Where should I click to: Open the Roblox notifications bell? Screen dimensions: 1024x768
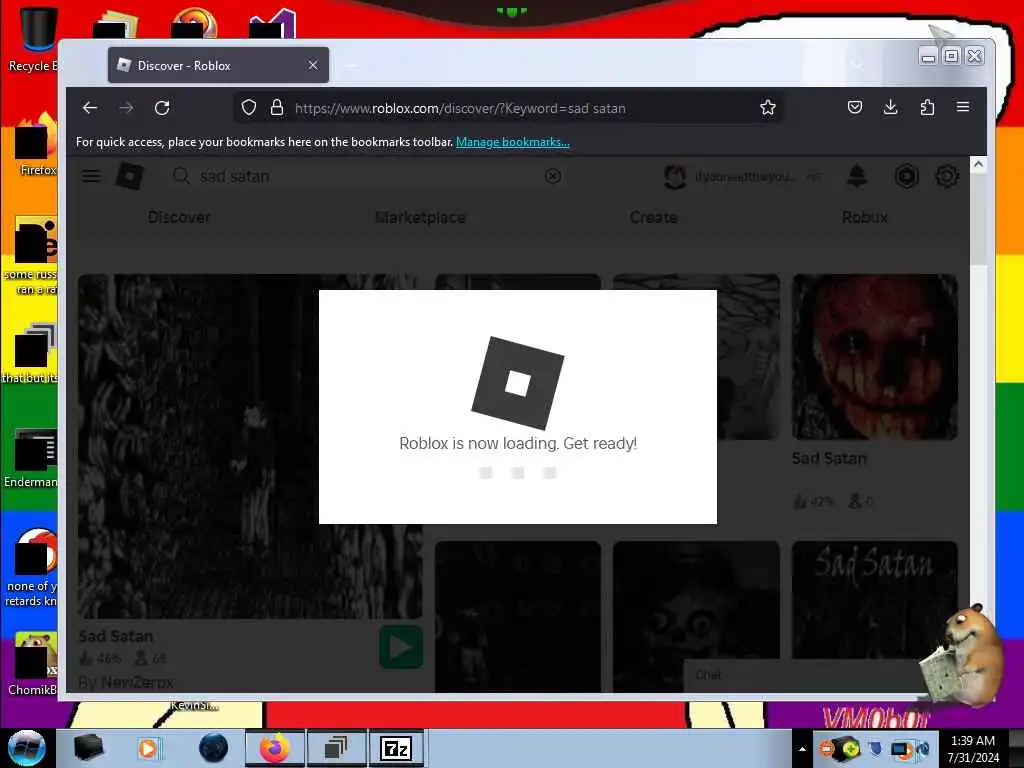point(857,176)
